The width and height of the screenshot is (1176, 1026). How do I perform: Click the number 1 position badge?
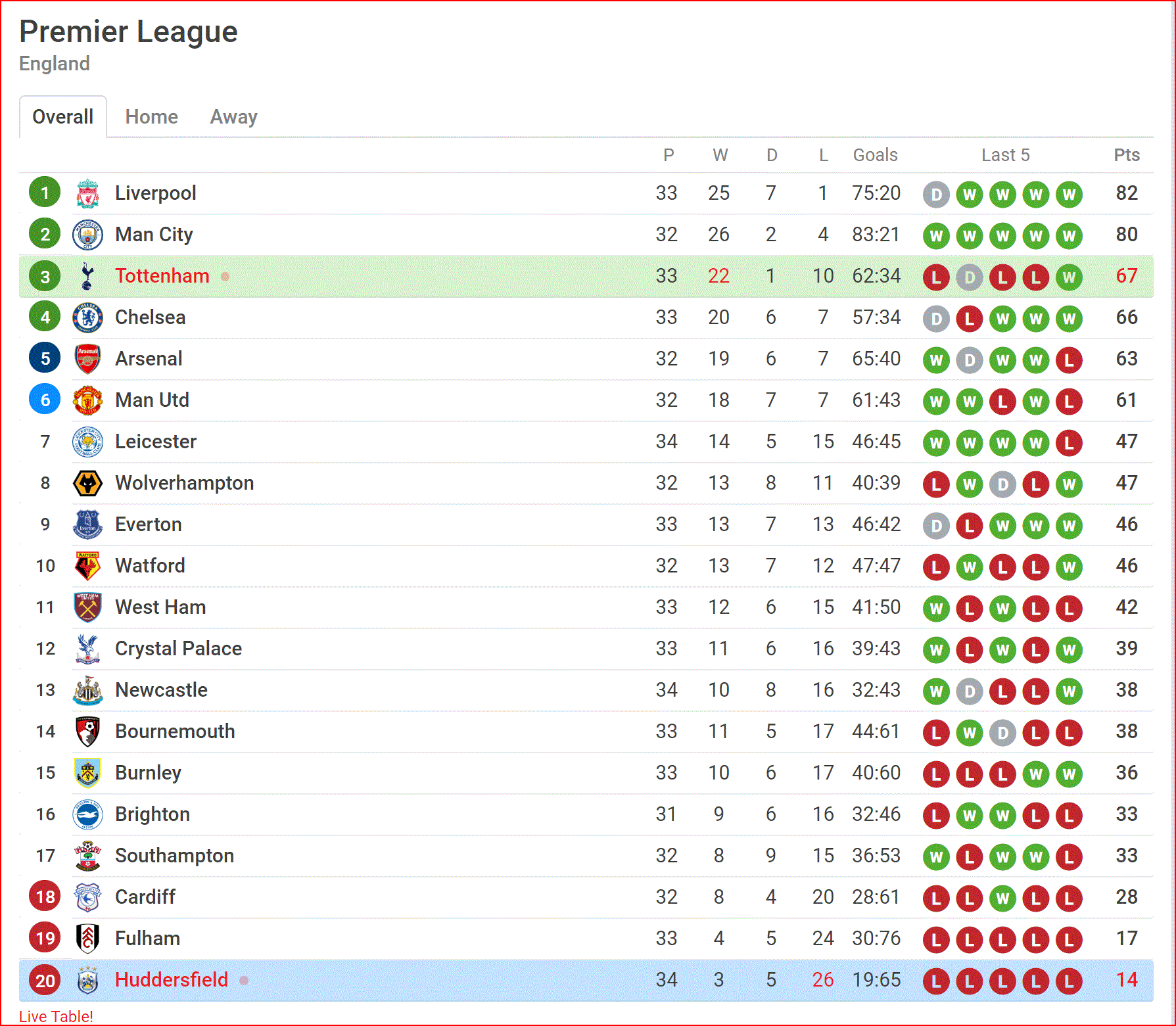coord(45,193)
